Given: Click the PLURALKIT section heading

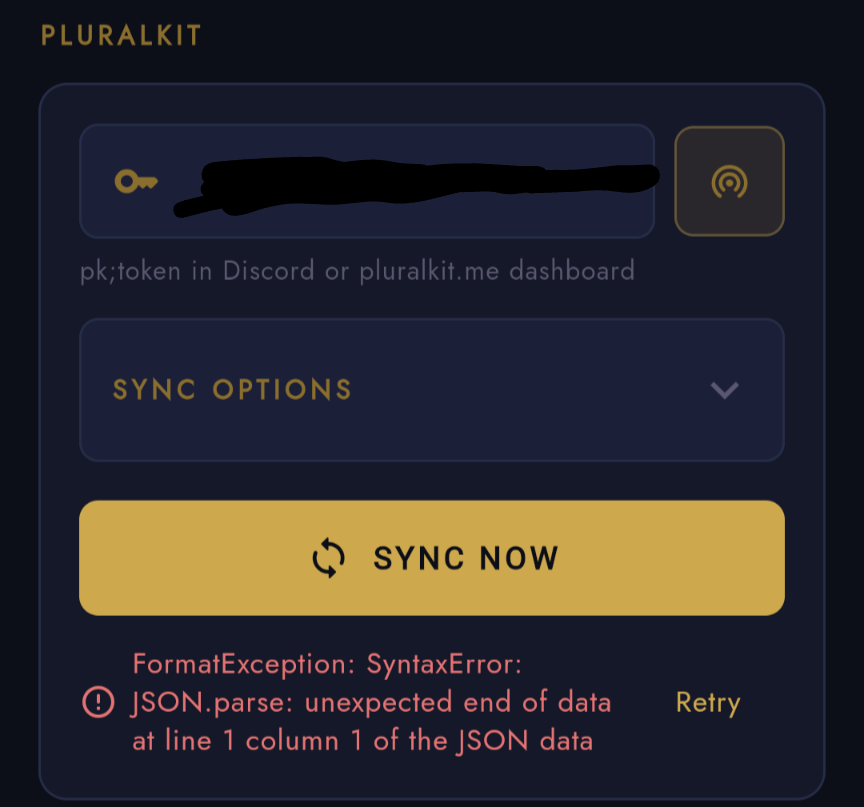Looking at the screenshot, I should click(x=121, y=36).
